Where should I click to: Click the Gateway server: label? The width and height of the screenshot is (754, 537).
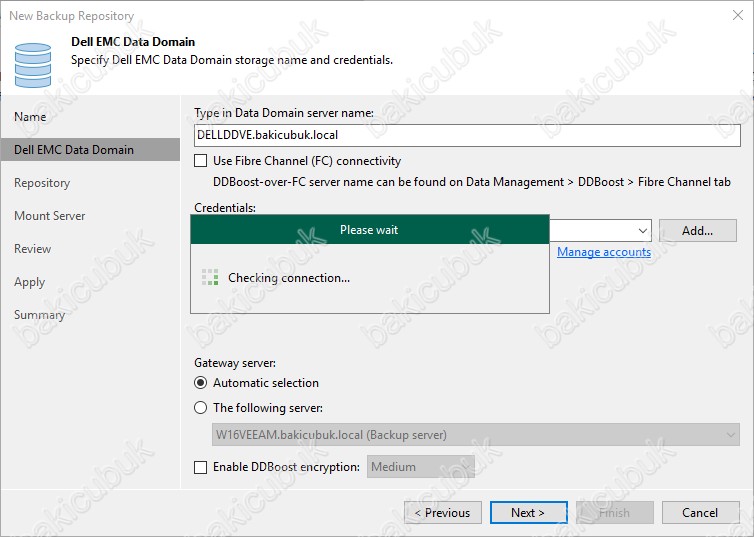tap(235, 363)
